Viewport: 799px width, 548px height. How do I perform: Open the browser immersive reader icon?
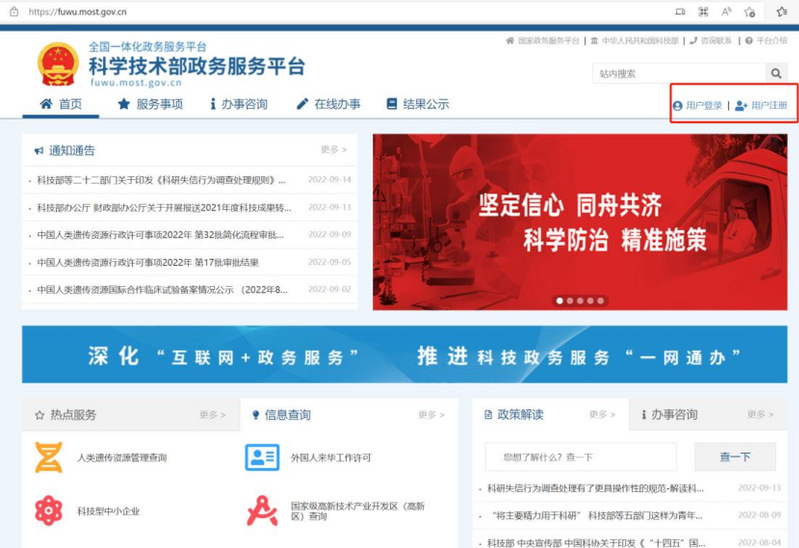point(680,11)
